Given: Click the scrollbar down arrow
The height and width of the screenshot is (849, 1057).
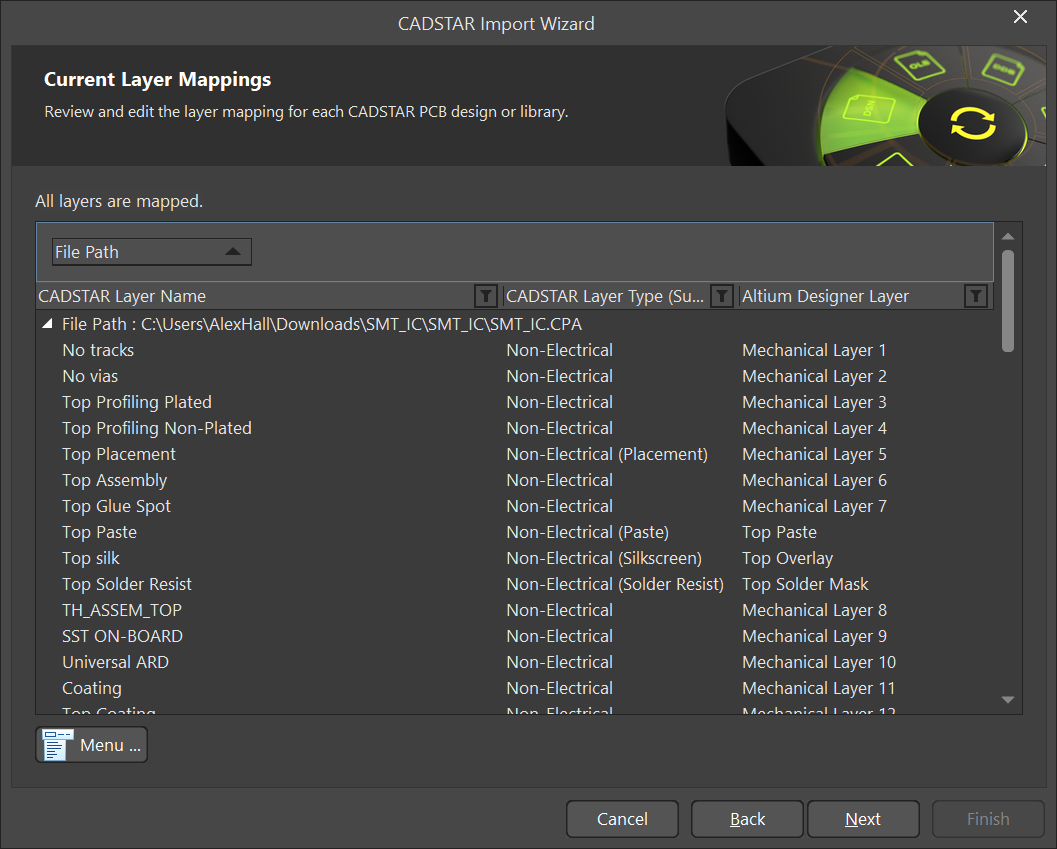Looking at the screenshot, I should click(x=1009, y=700).
